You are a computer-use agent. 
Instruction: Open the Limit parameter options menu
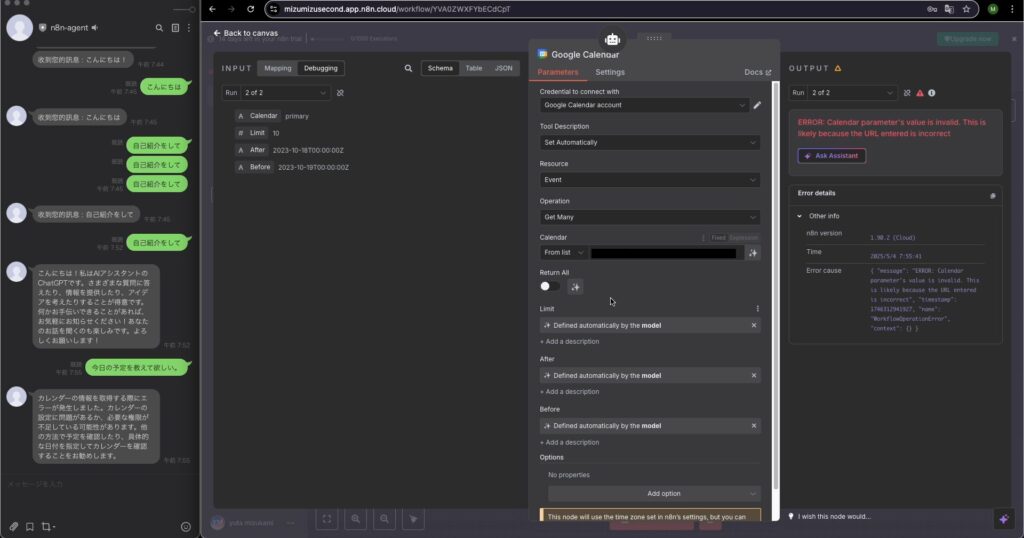(x=758, y=309)
